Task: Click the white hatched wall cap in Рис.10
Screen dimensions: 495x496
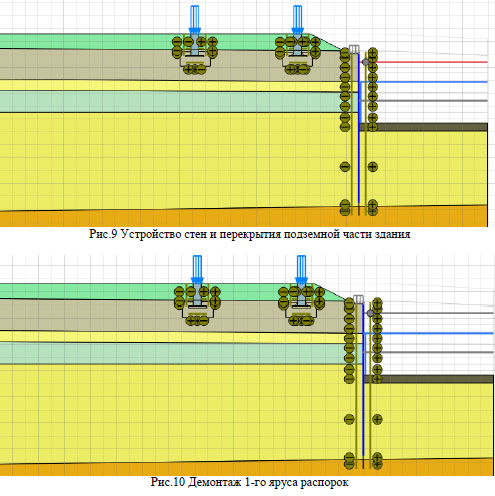Action: coord(359,299)
